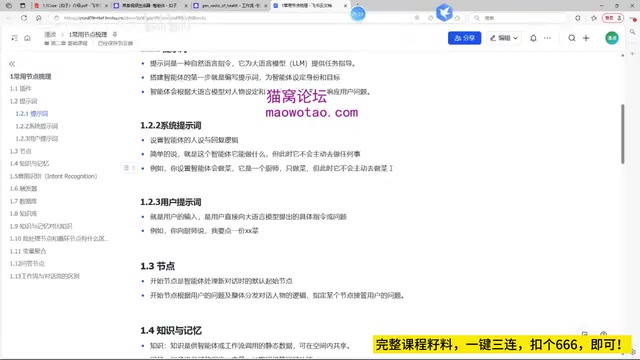Switch to the first pdf browser tab

(71, 6)
